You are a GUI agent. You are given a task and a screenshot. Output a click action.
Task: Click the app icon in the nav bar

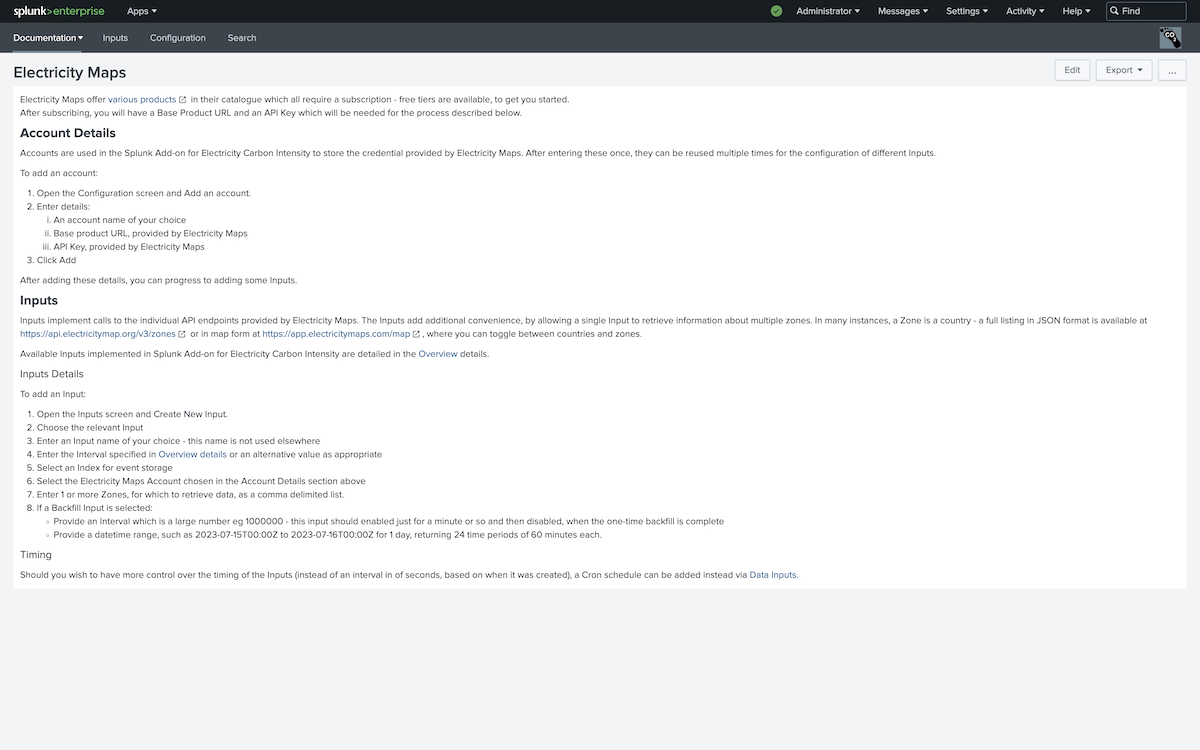tap(1170, 38)
